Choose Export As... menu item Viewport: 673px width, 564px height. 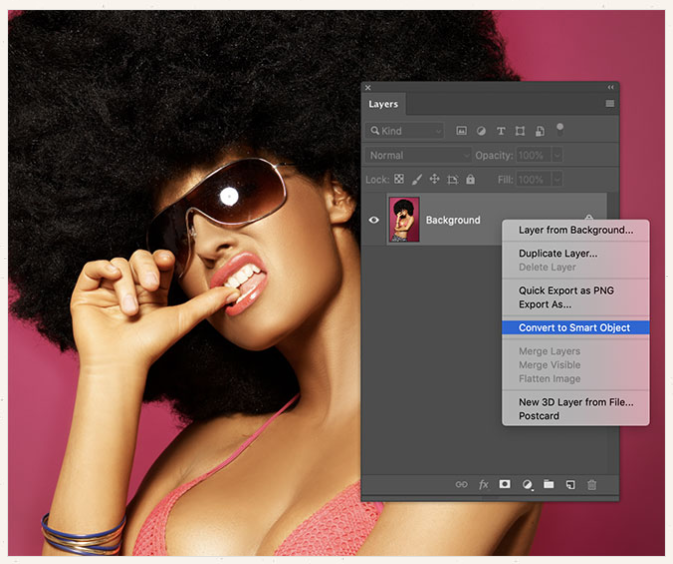coord(576,304)
